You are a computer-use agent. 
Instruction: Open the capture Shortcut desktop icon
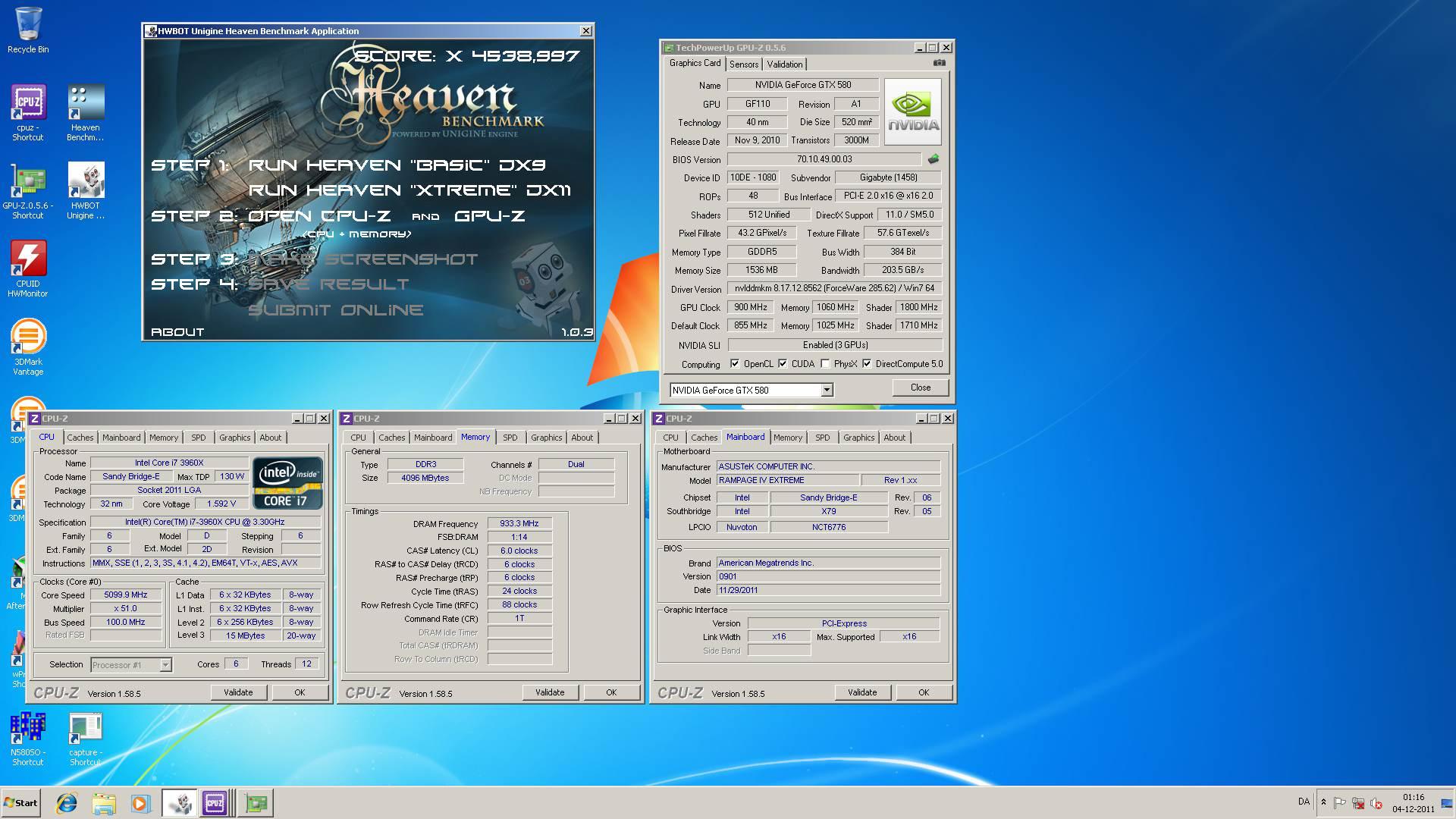pyautogui.click(x=86, y=739)
